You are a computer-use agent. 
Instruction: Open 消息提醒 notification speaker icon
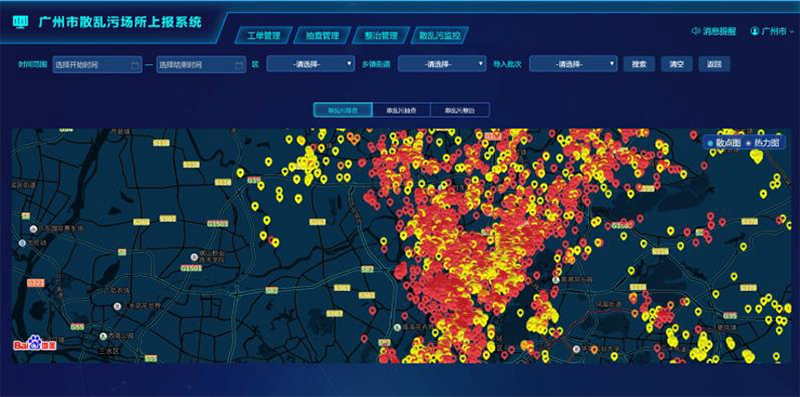pyautogui.click(x=695, y=31)
